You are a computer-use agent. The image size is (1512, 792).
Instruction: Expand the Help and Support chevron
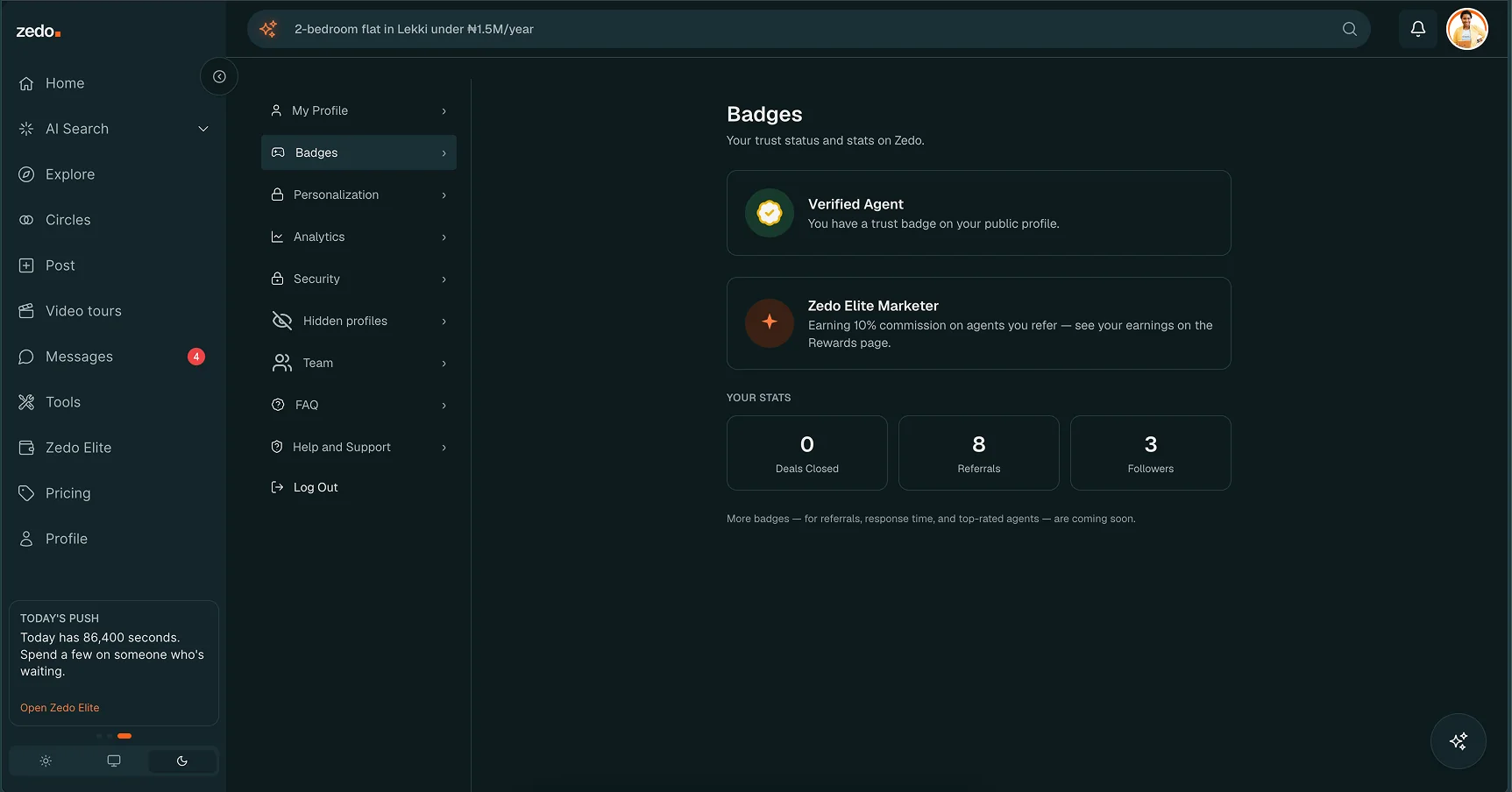click(444, 448)
